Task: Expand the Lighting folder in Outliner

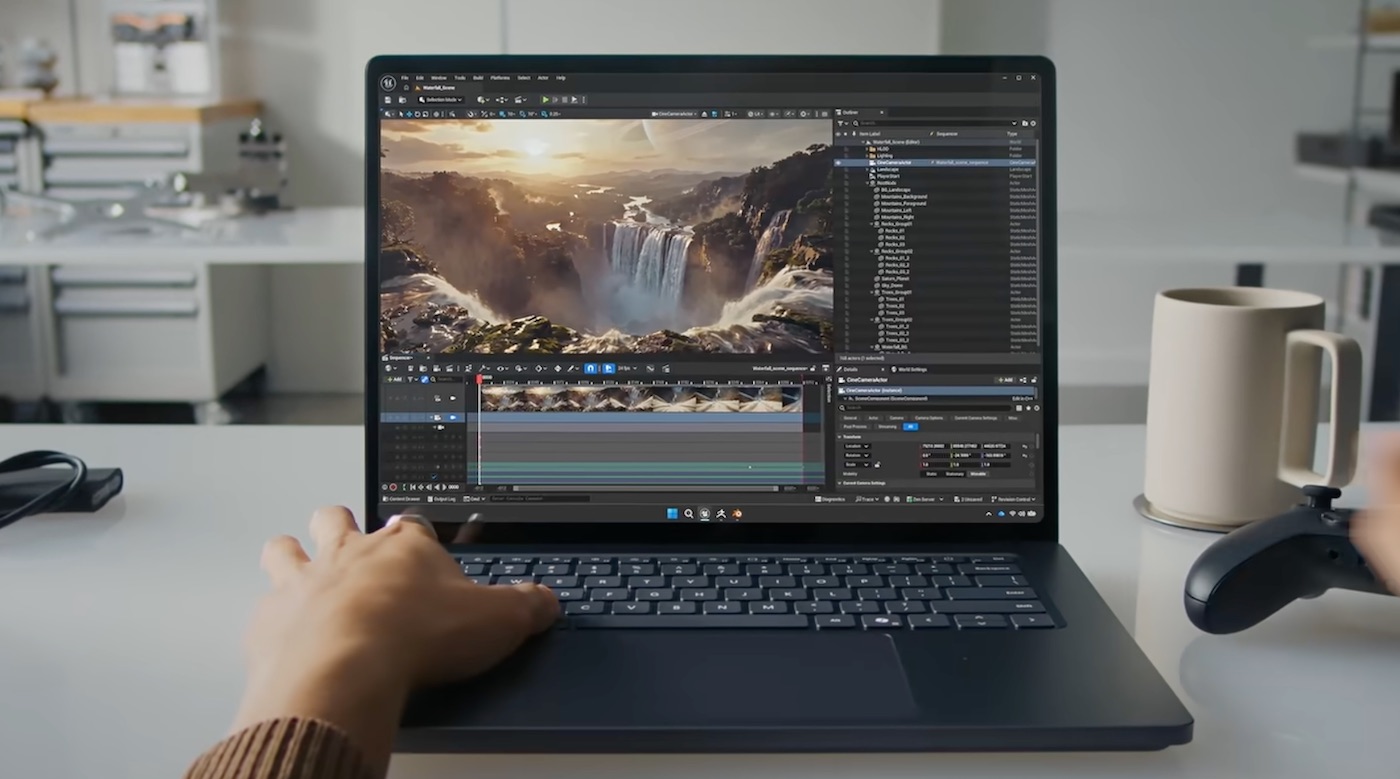Action: [867, 156]
